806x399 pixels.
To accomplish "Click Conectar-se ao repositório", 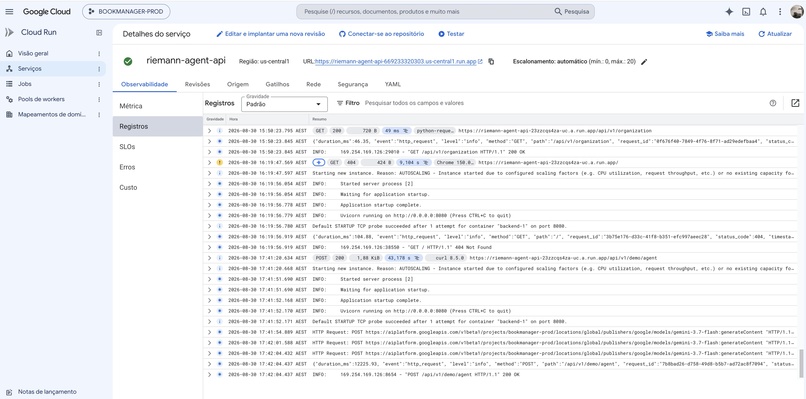I will click(x=381, y=34).
